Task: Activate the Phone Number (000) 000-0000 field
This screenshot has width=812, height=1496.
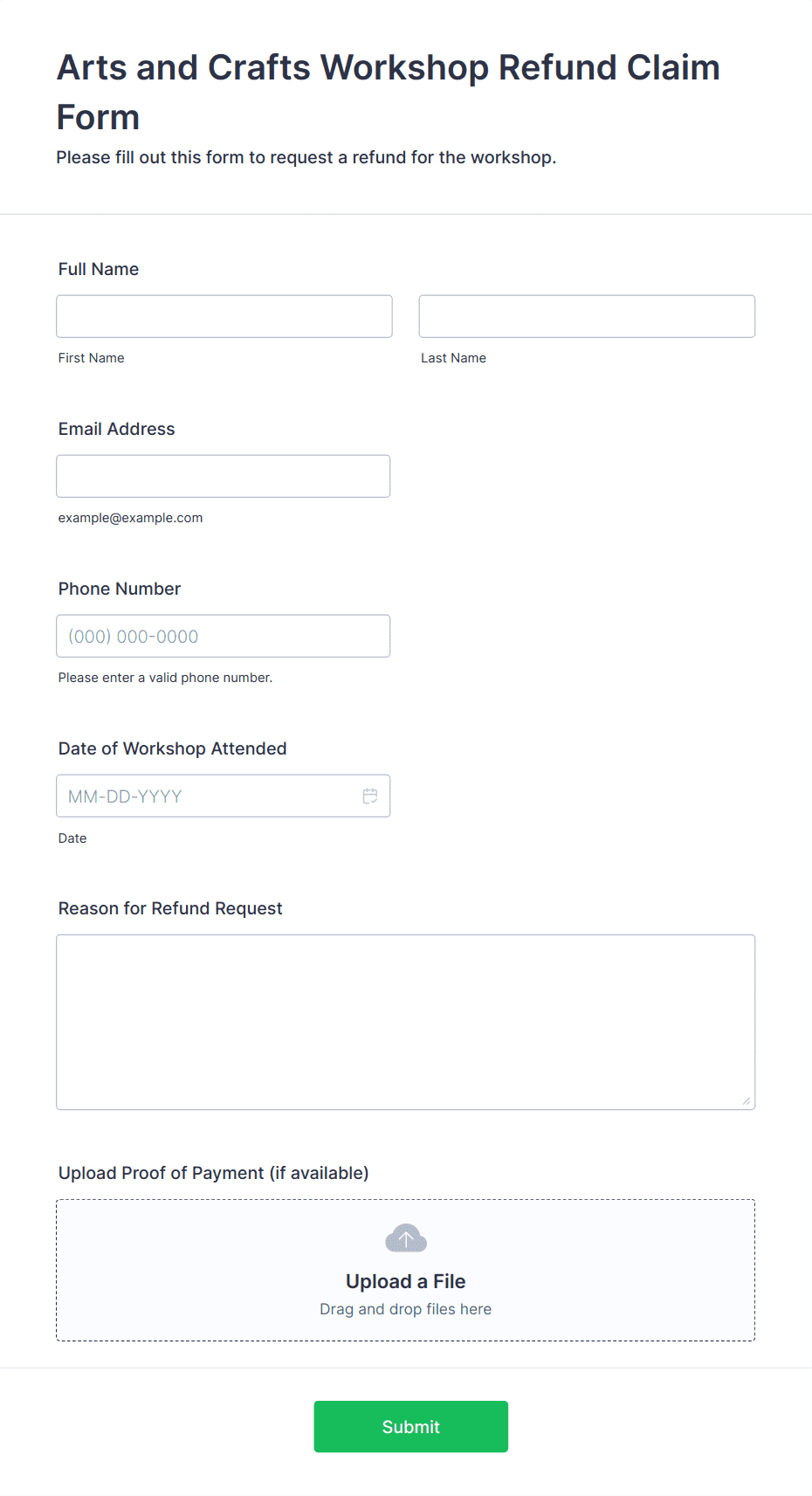Action: (x=224, y=636)
